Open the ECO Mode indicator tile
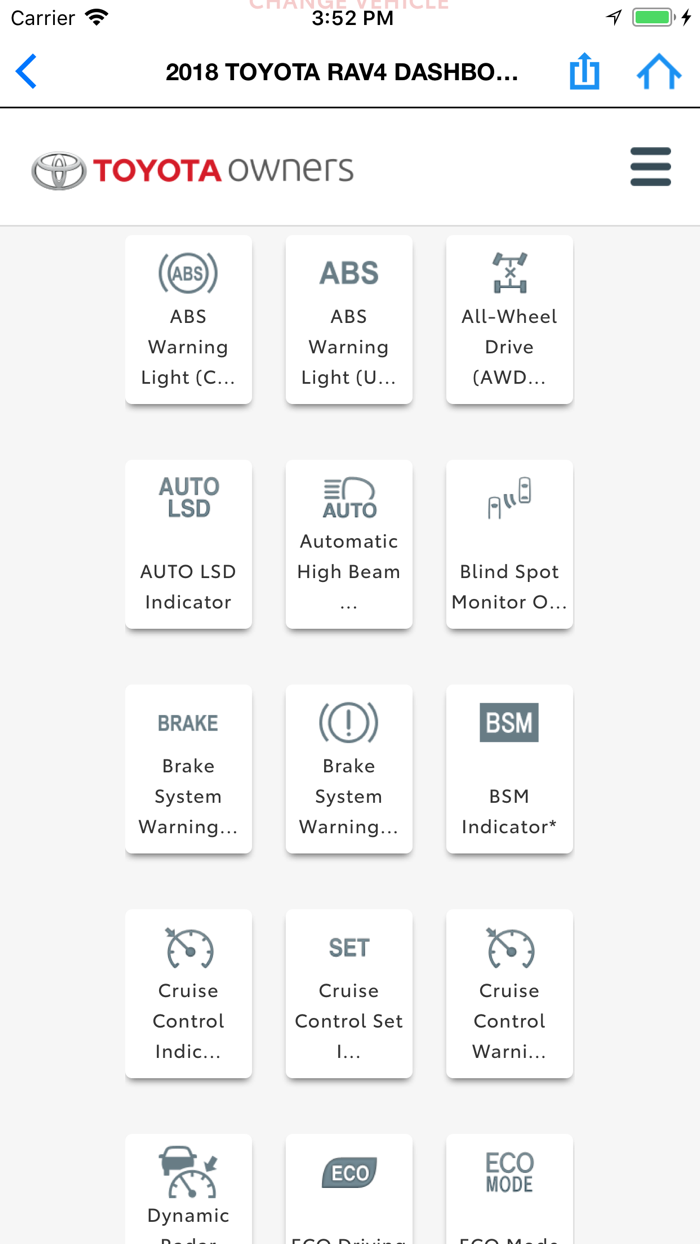This screenshot has width=700, height=1244. coord(509,1190)
